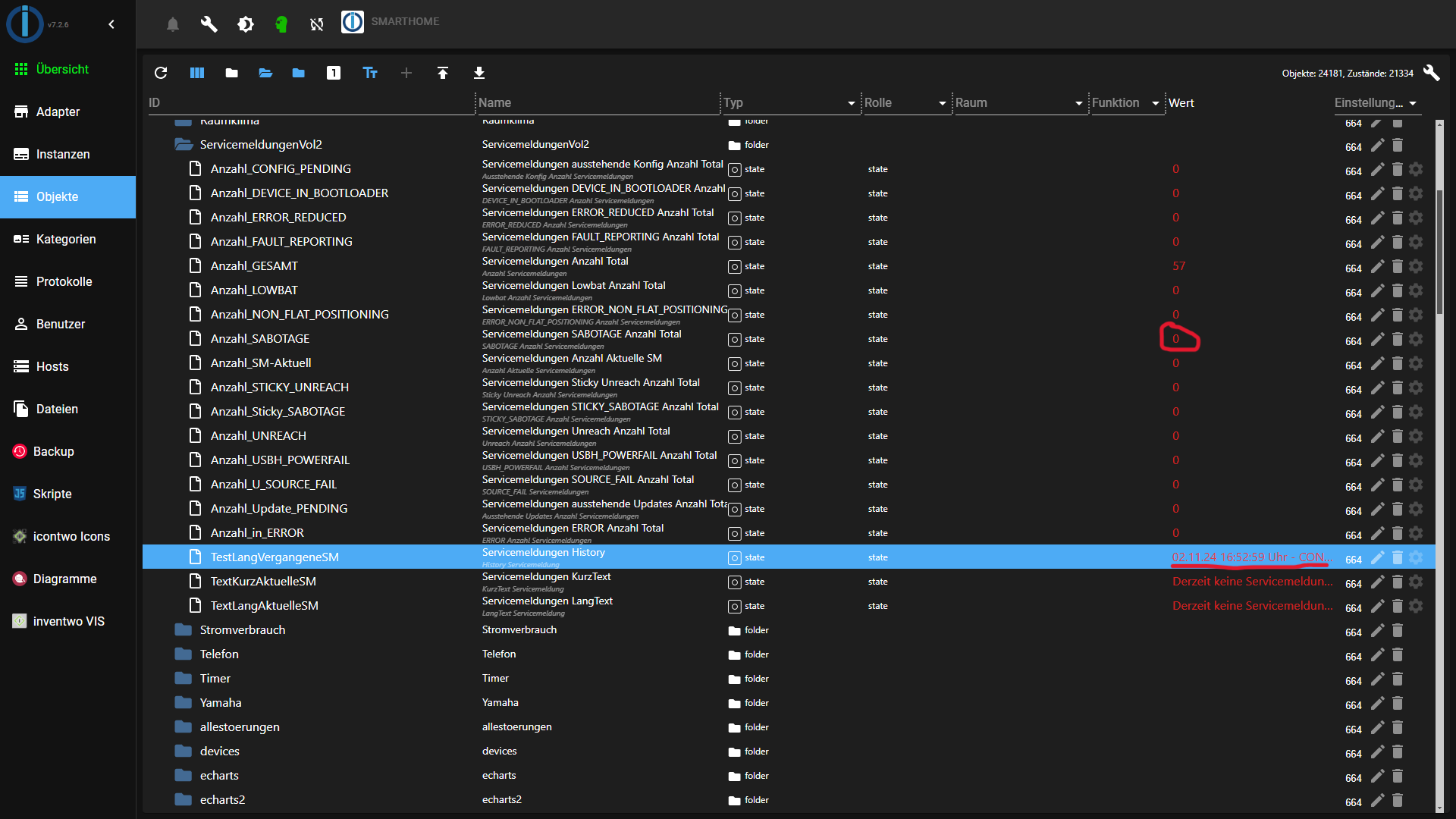Click the Anzahl_GESAMT value 57
1456x819 pixels.
tap(1178, 266)
